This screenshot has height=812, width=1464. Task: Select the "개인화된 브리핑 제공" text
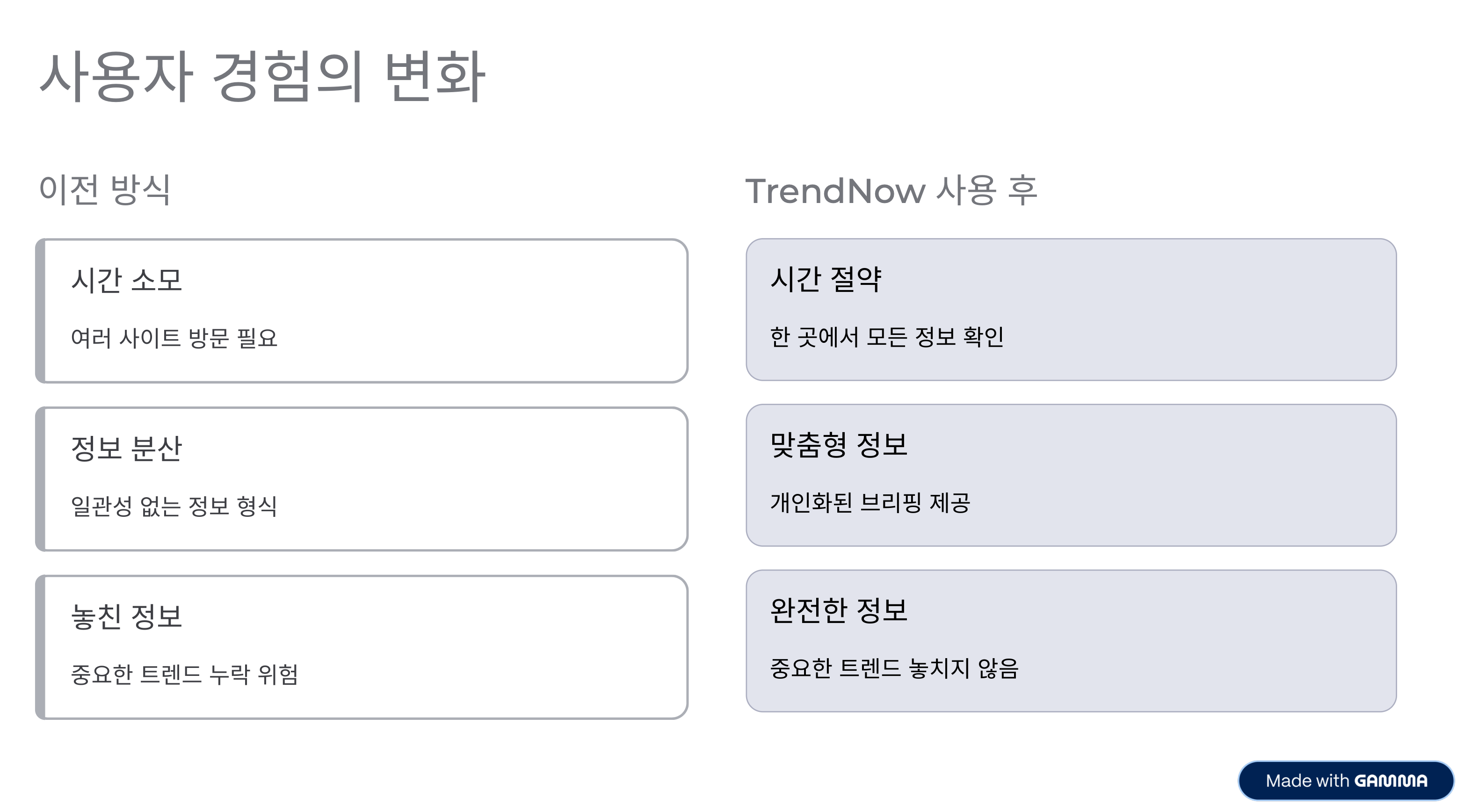pyautogui.click(x=870, y=502)
